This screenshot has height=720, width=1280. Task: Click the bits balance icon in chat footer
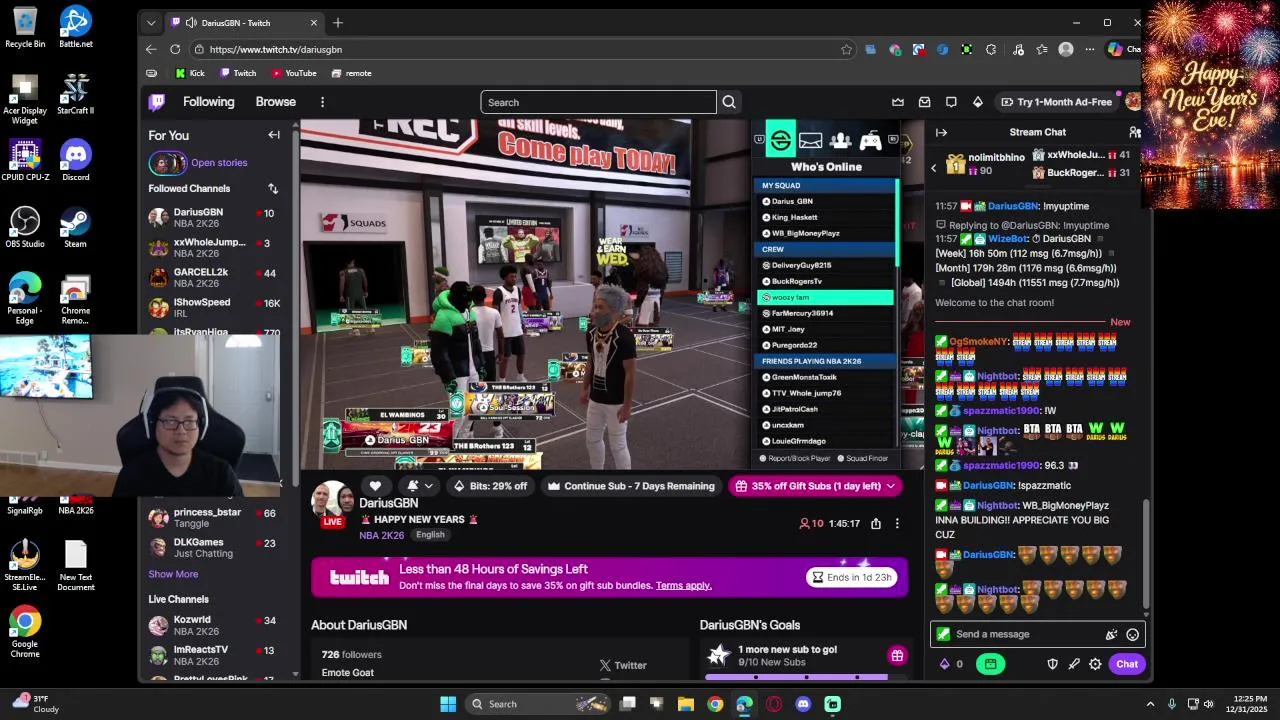[945, 664]
